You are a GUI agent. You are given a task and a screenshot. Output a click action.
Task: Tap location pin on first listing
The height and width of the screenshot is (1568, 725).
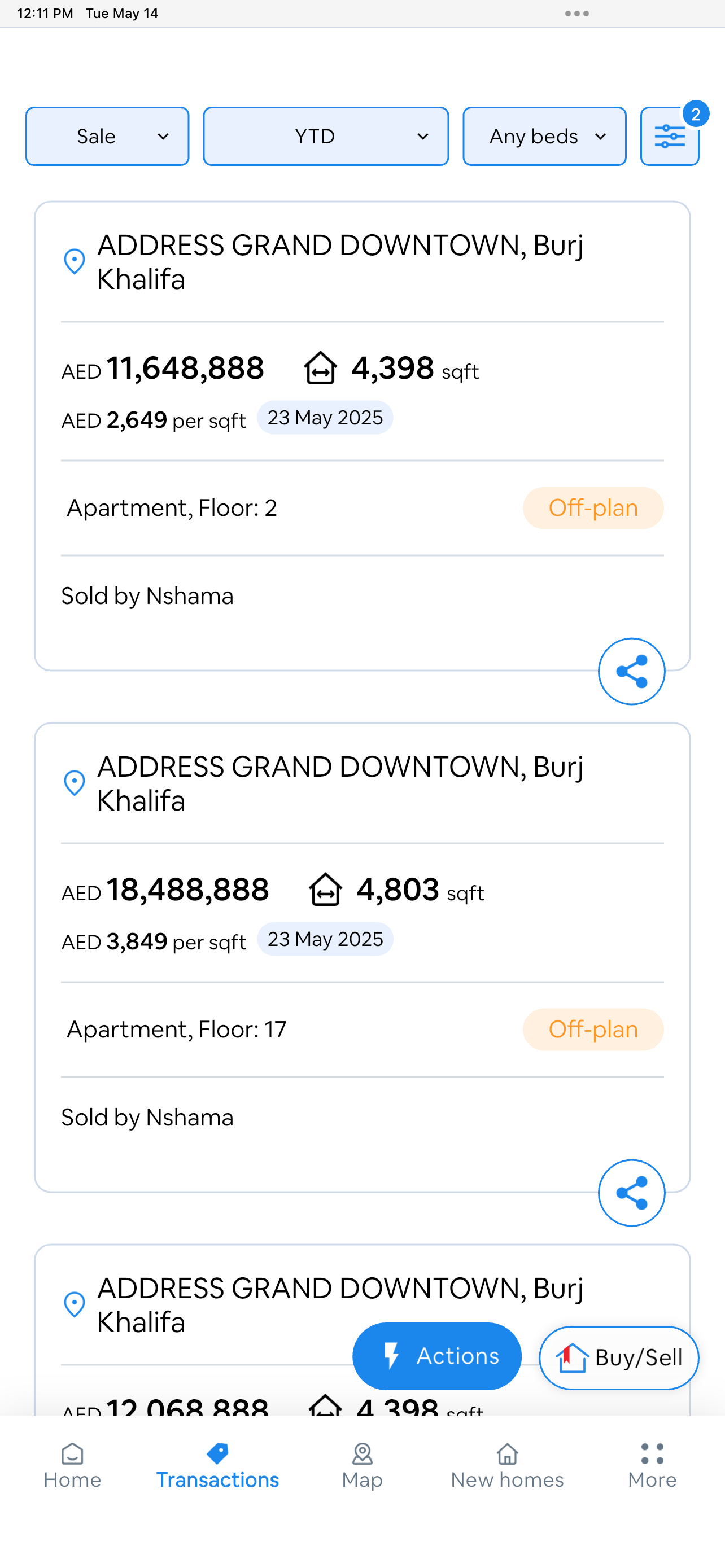[x=75, y=262]
